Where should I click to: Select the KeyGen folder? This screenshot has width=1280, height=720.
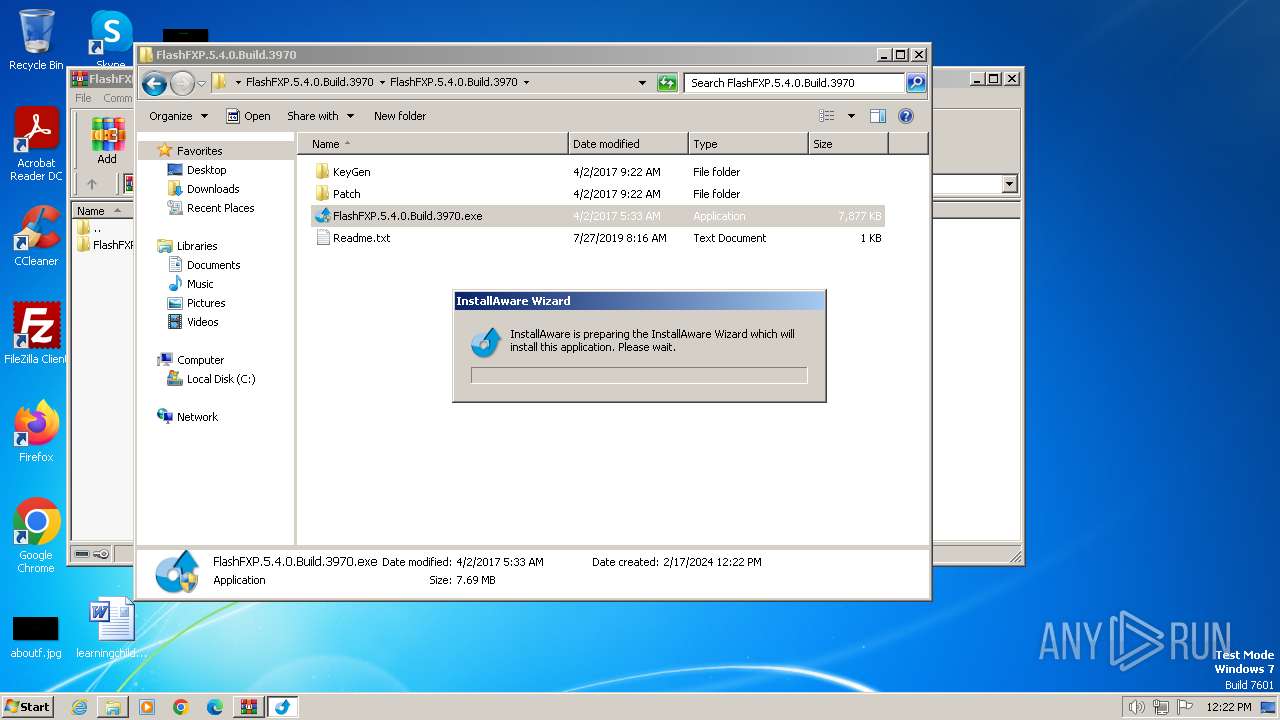(351, 172)
